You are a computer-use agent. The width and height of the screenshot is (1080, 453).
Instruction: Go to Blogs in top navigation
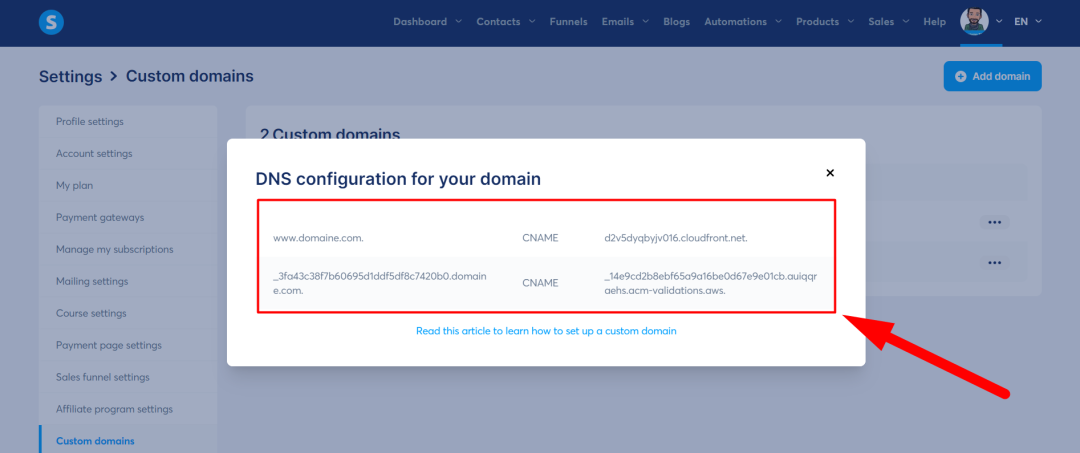(x=676, y=21)
